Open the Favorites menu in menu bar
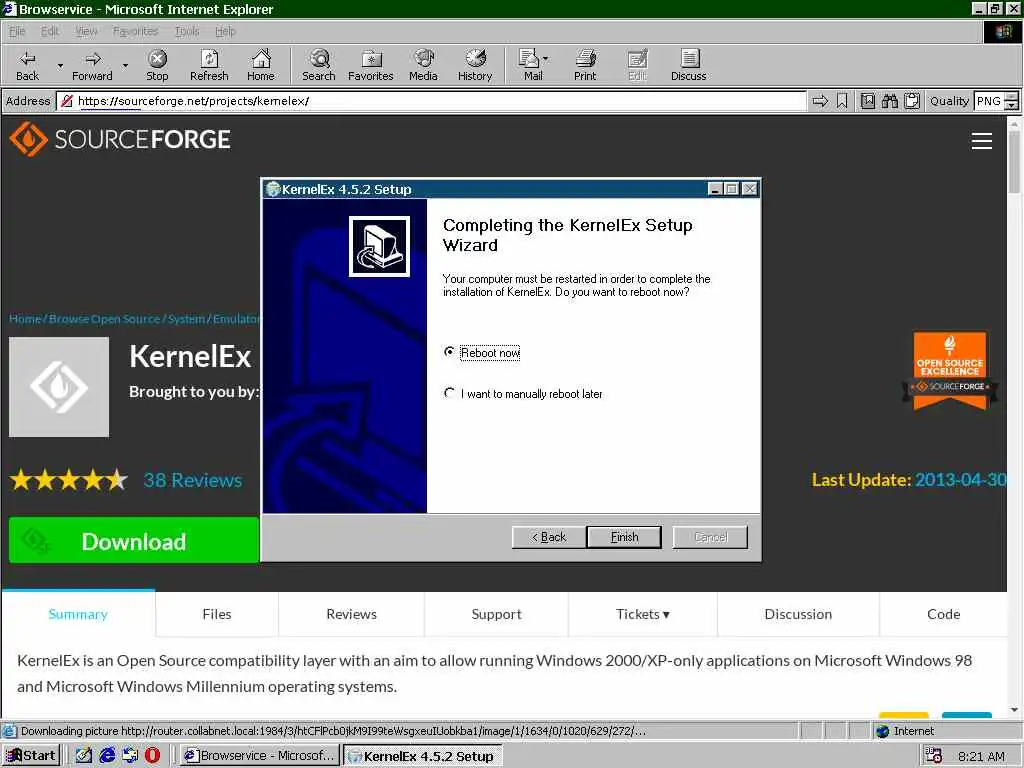The image size is (1024, 768). click(135, 31)
